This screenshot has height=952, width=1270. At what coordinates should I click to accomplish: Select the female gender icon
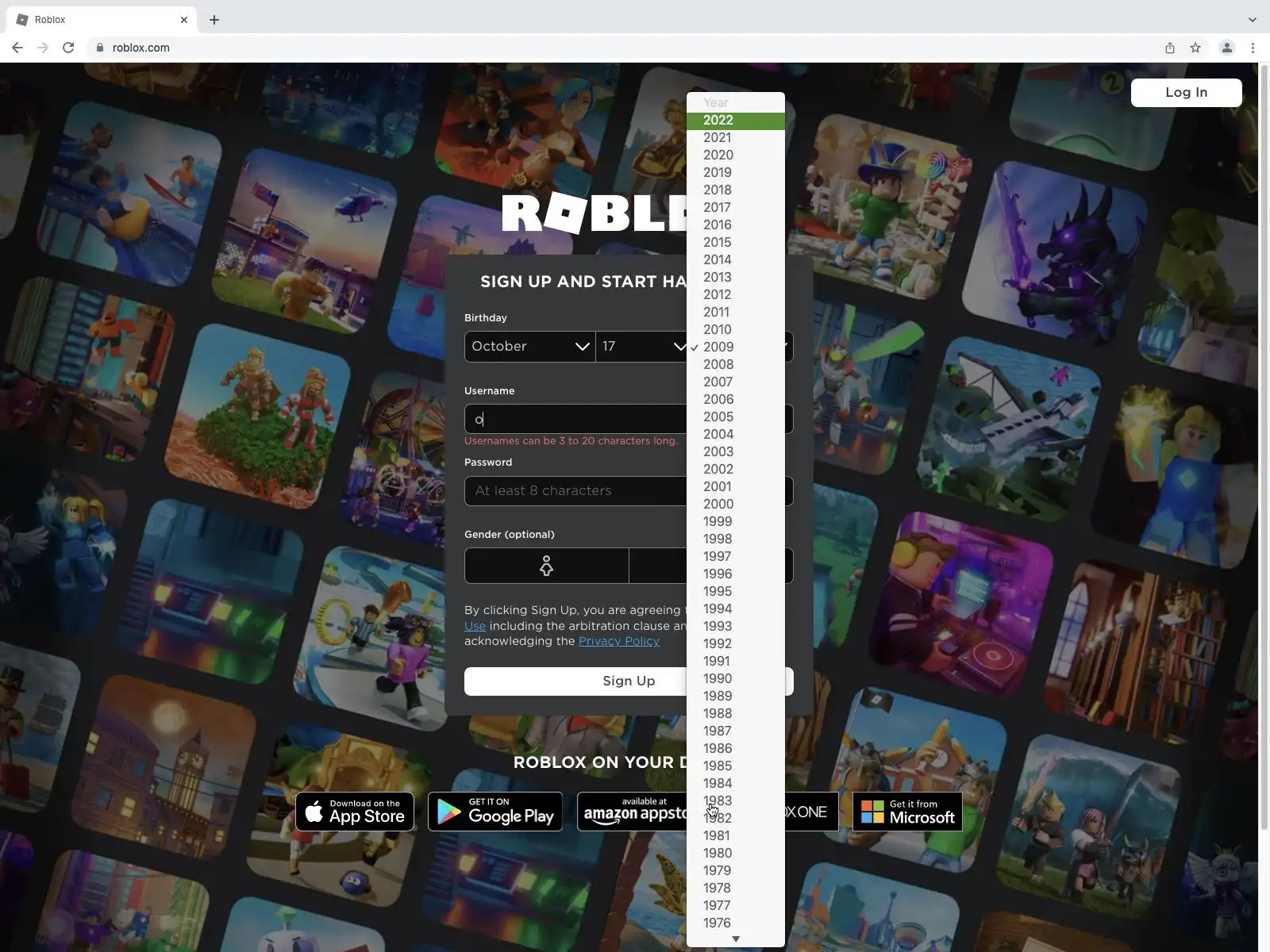point(546,566)
